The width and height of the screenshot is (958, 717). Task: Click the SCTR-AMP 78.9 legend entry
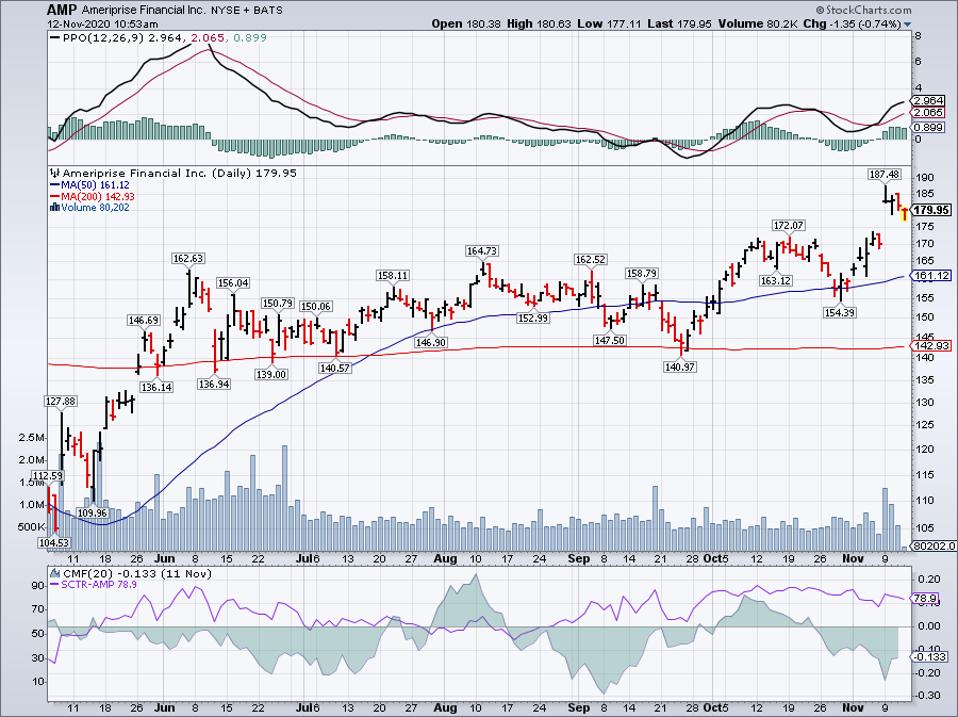93,584
